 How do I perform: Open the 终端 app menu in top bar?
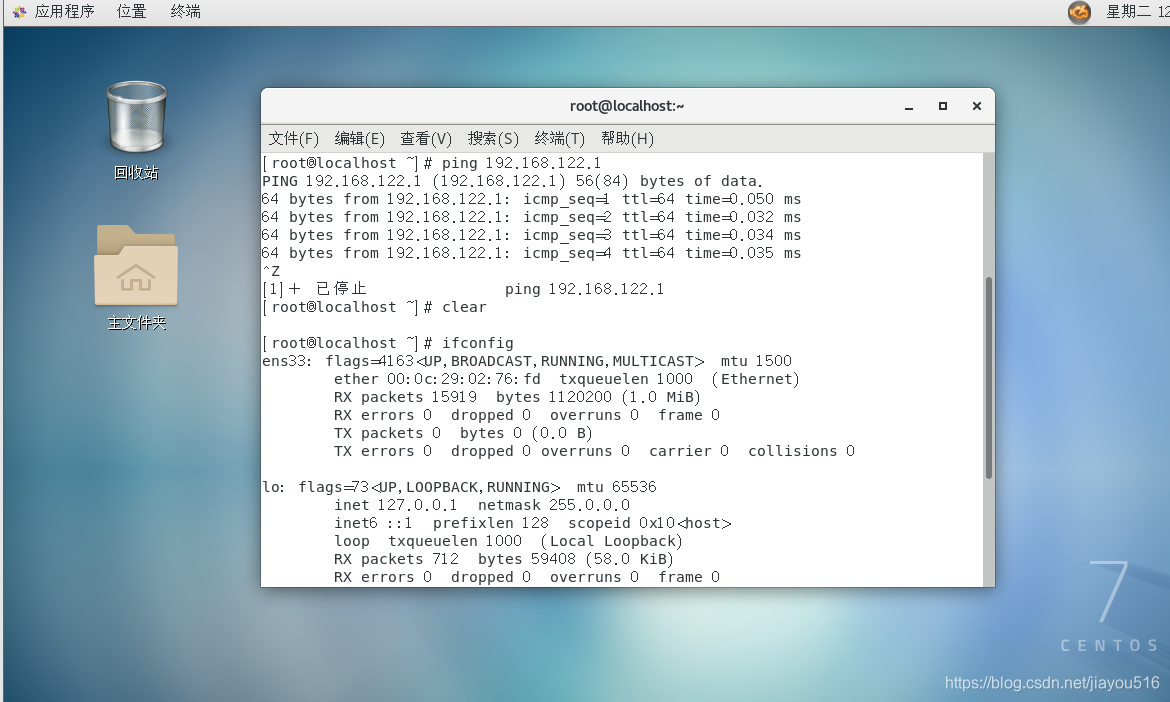click(x=185, y=11)
